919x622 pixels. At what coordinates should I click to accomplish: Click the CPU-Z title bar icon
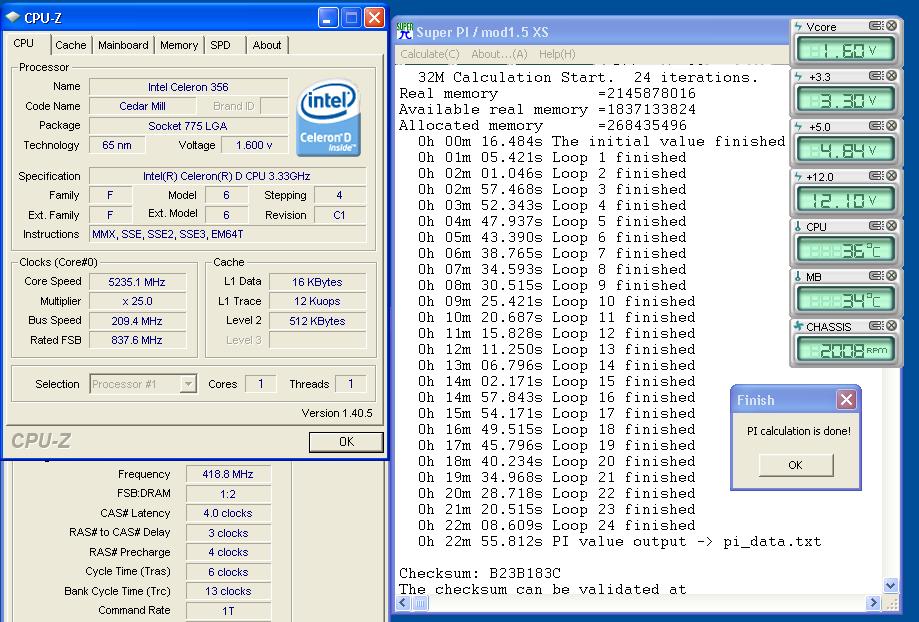coord(13,17)
